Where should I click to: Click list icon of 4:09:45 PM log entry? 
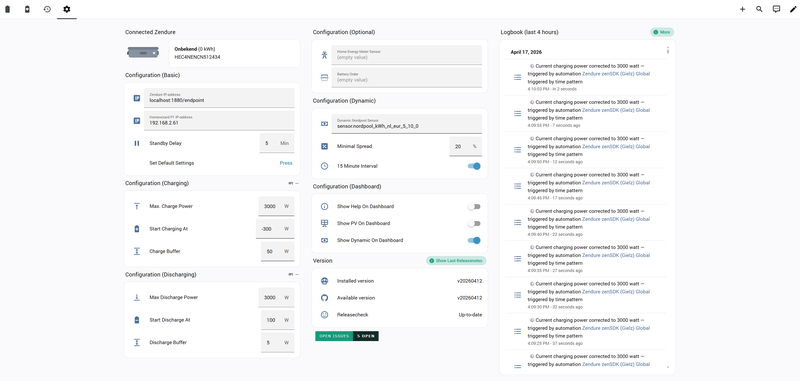click(x=517, y=186)
